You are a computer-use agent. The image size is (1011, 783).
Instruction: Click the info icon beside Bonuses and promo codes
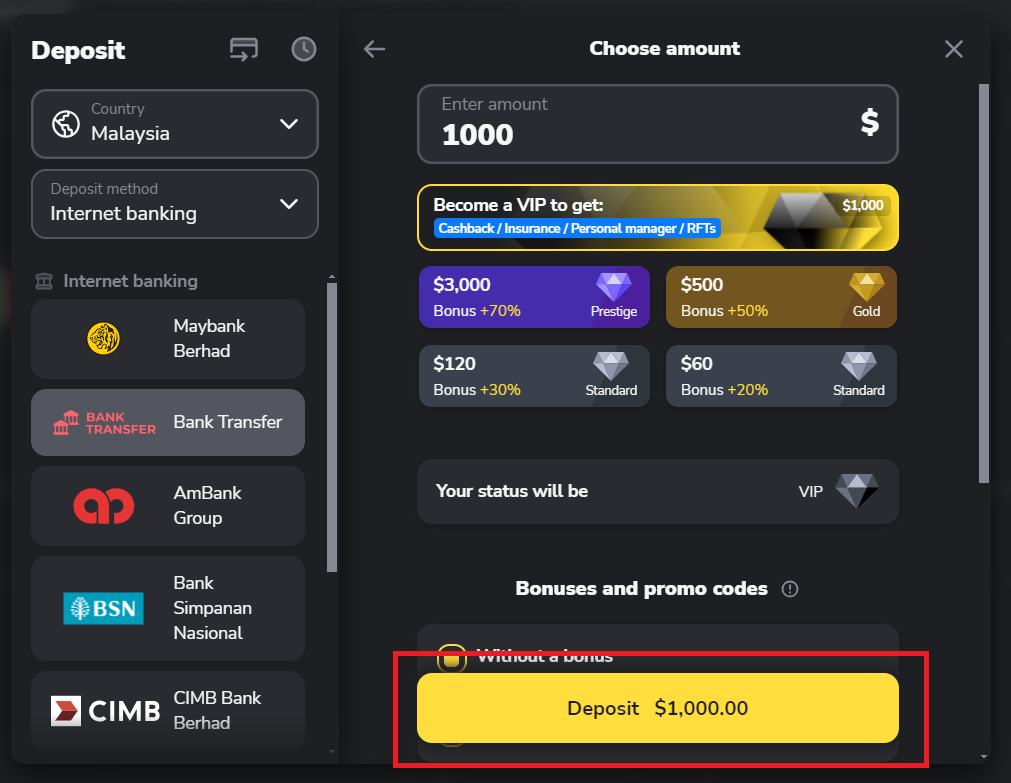click(x=790, y=589)
